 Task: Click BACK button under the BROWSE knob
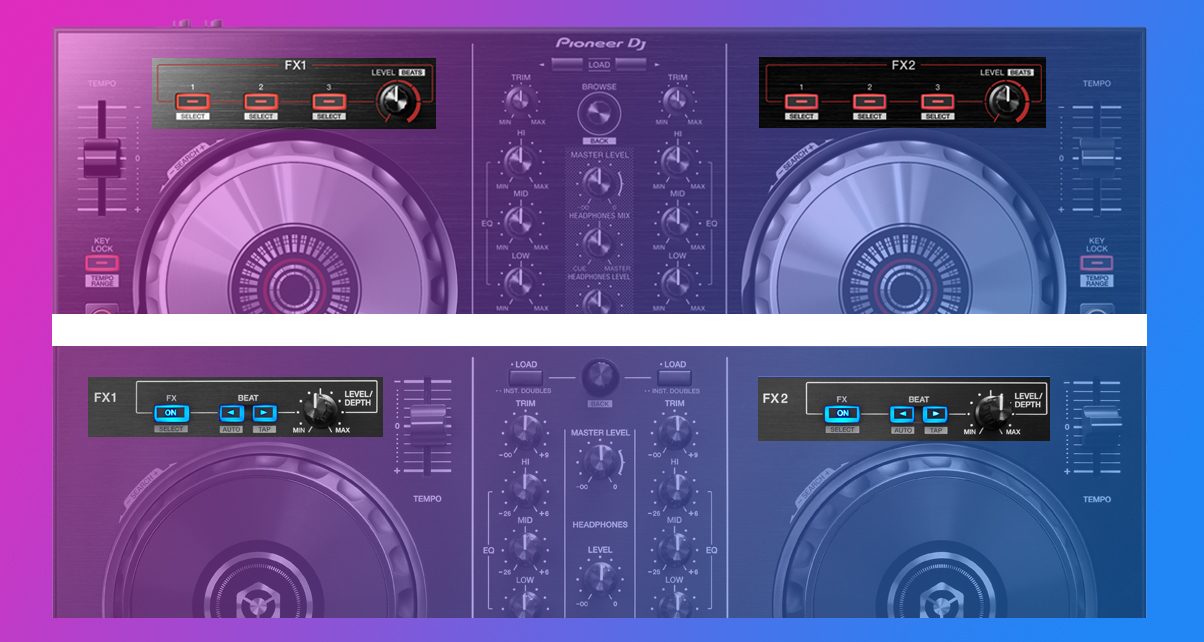coord(598,141)
